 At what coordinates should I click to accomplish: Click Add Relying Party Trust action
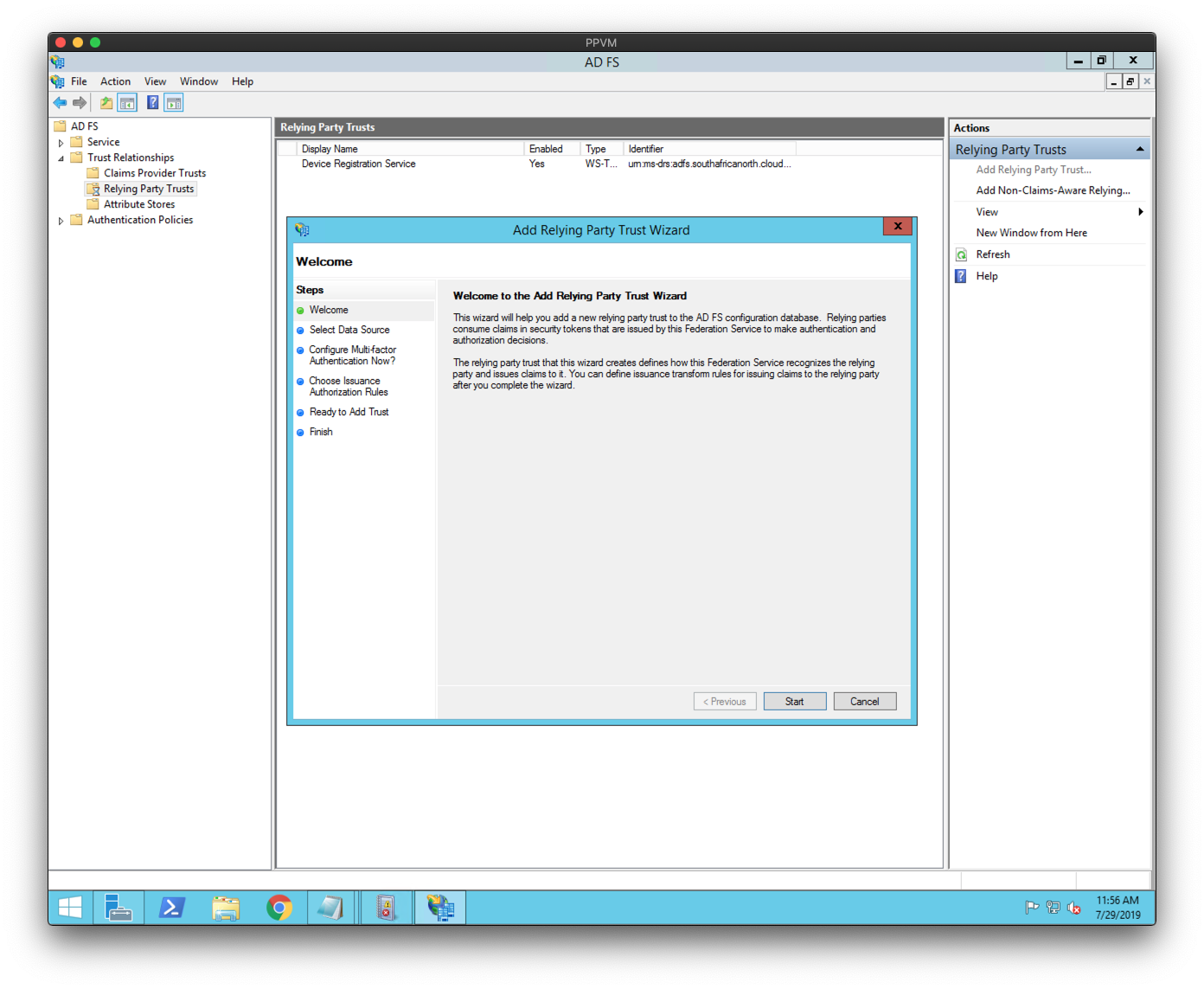[x=1034, y=170]
